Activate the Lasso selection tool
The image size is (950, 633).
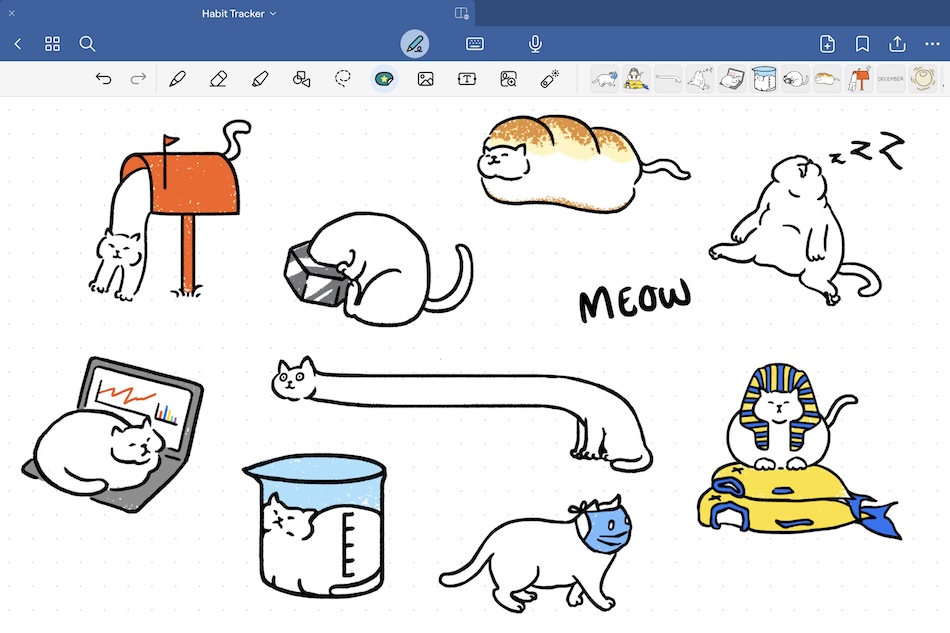point(343,79)
